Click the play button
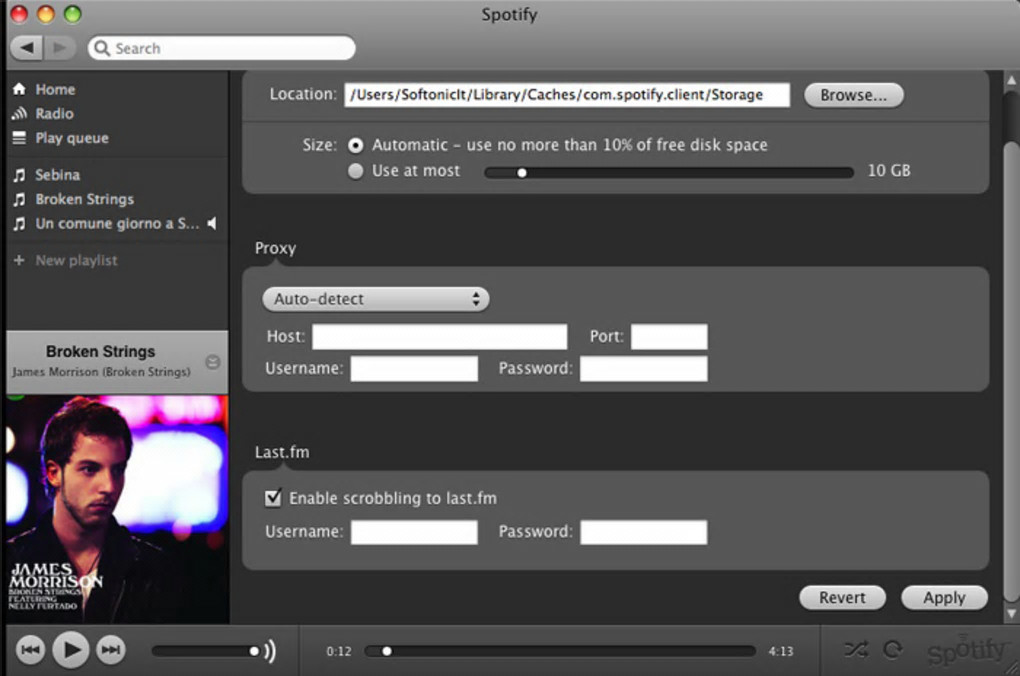 point(71,649)
